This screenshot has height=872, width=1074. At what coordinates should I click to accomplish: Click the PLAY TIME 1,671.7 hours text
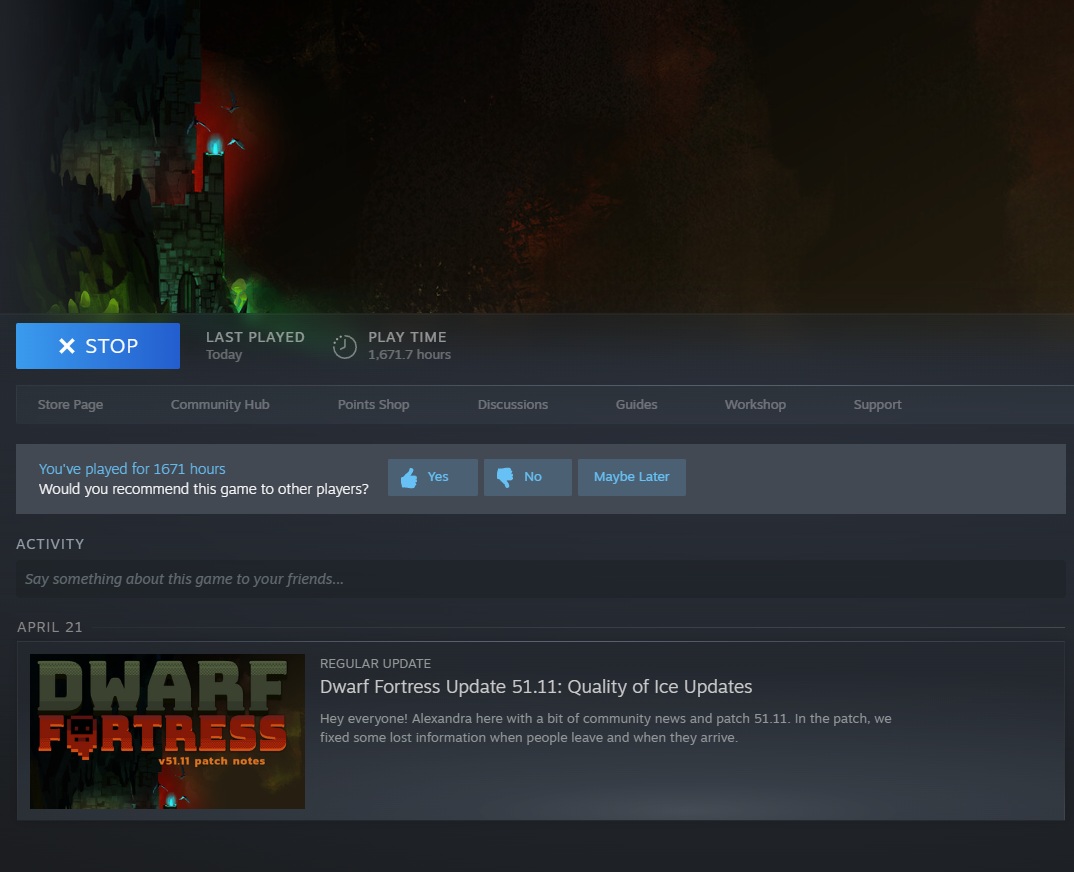(x=409, y=346)
